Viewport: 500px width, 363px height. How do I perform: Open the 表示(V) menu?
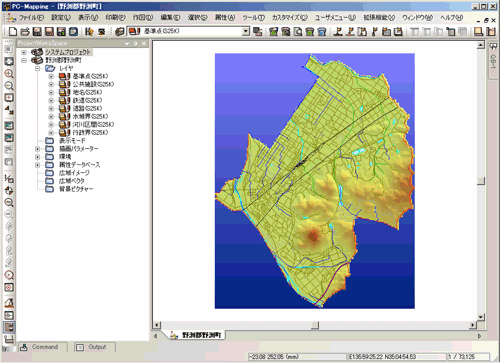pyautogui.click(x=88, y=18)
